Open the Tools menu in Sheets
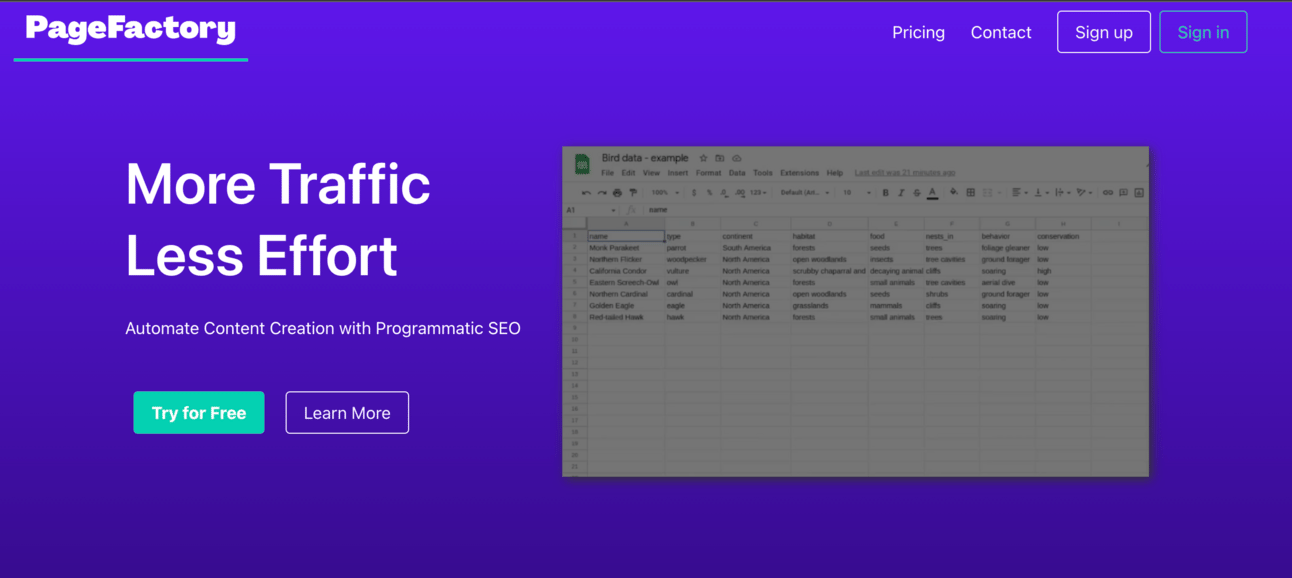1292x578 pixels. coord(763,173)
